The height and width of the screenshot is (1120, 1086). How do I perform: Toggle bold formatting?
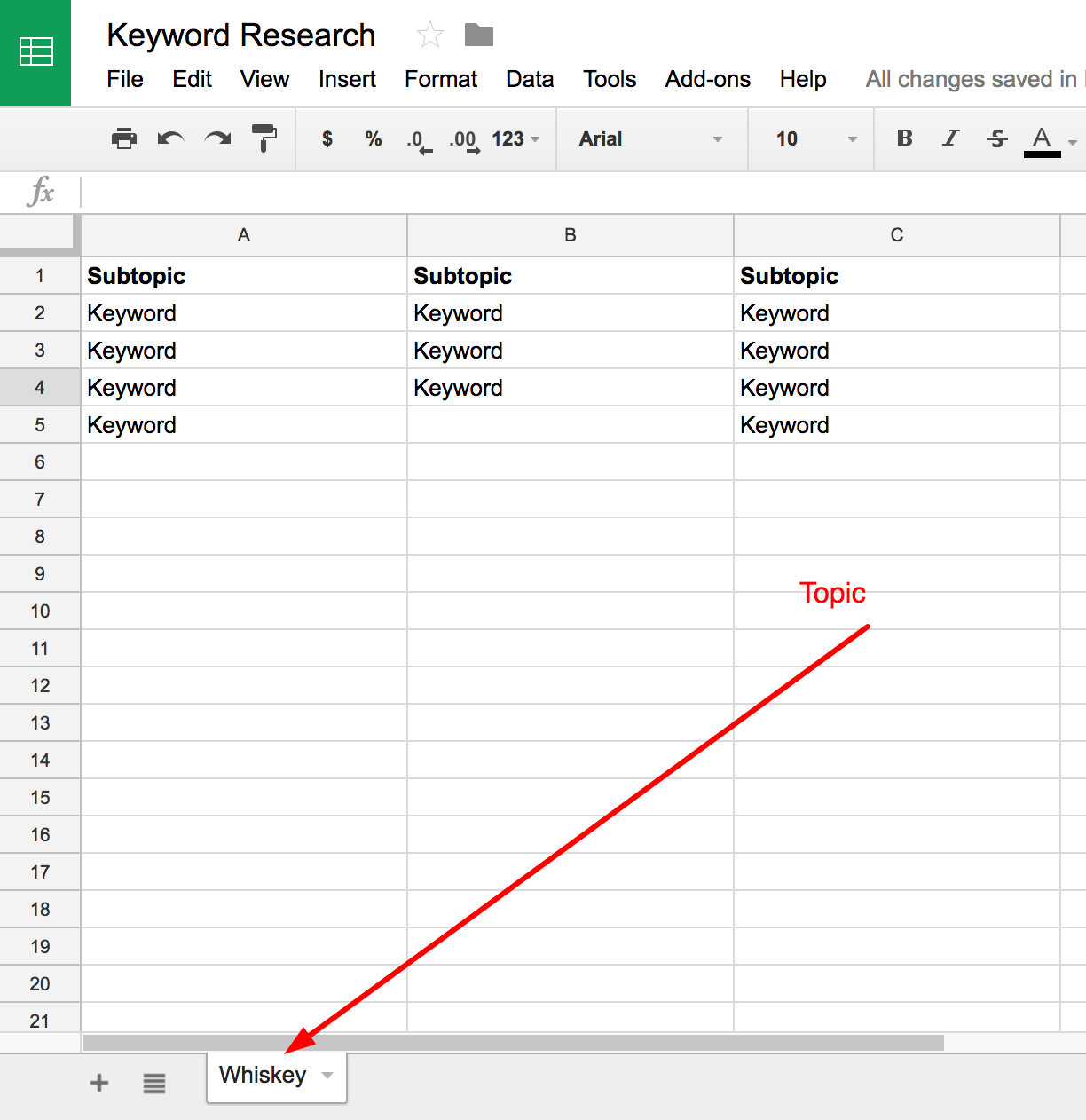point(904,138)
